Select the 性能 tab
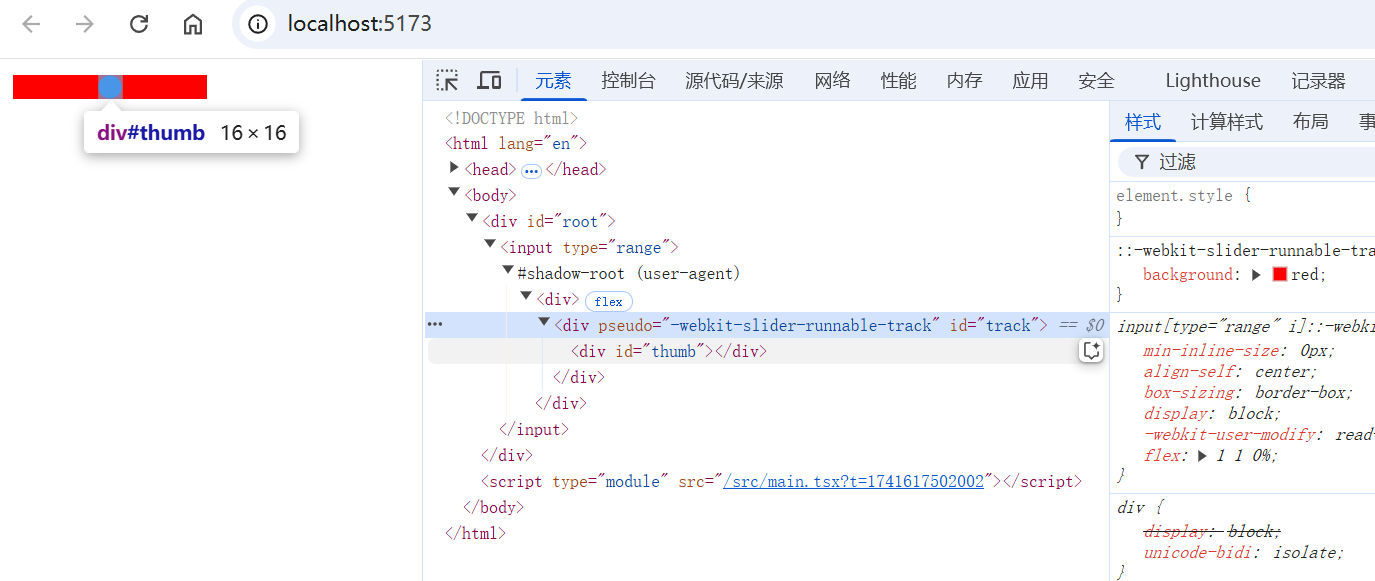Viewport: 1375px width, 581px height. 898,81
